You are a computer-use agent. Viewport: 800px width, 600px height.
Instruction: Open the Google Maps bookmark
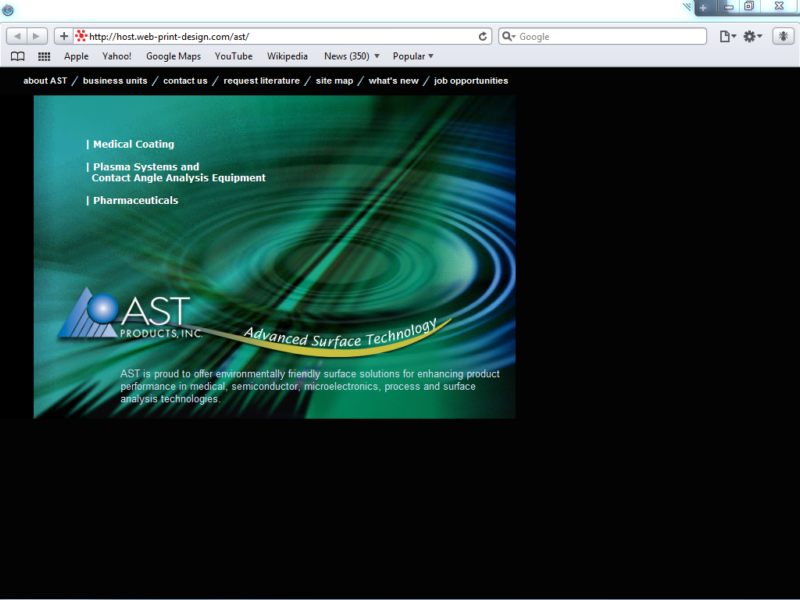pos(173,56)
